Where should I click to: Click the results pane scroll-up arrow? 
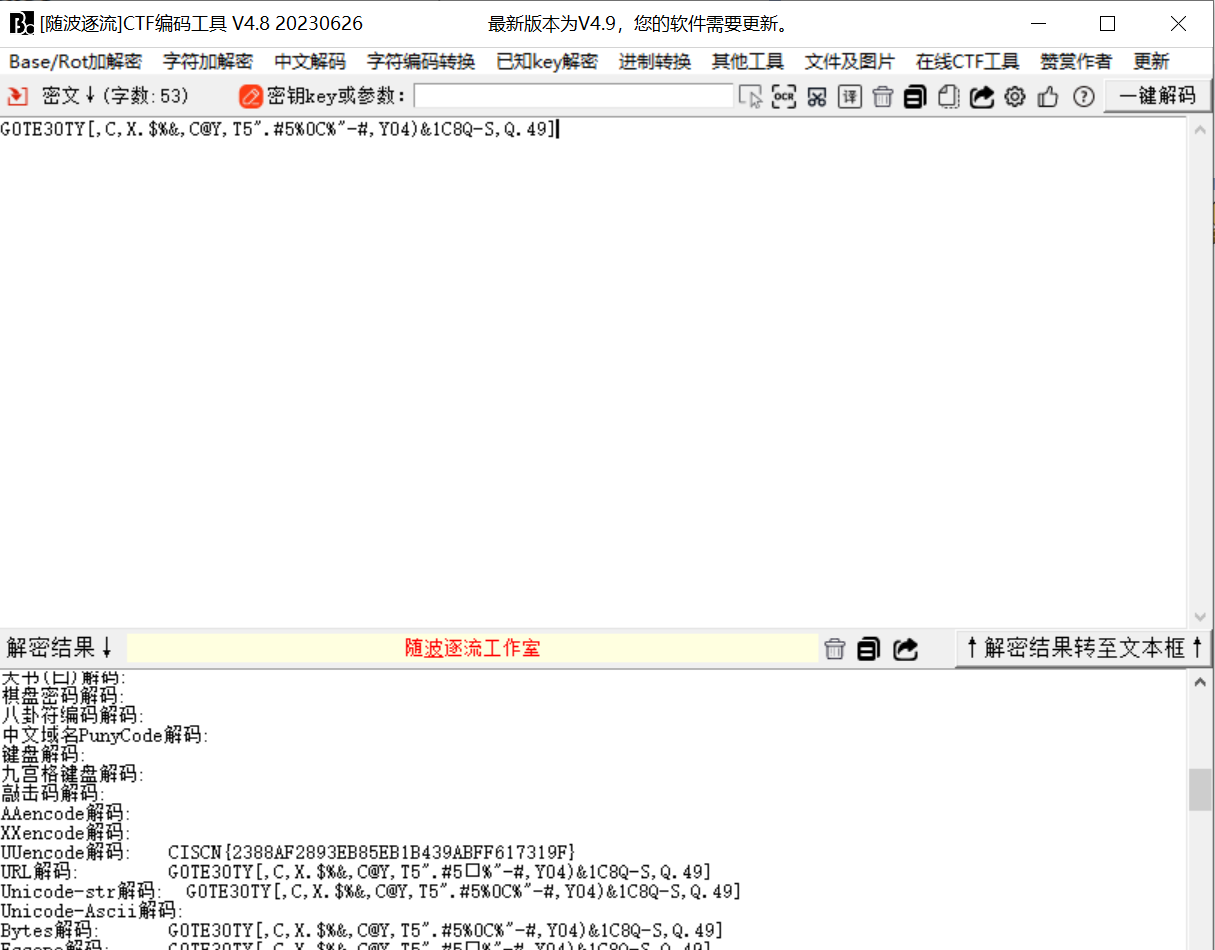pyautogui.click(x=1201, y=682)
